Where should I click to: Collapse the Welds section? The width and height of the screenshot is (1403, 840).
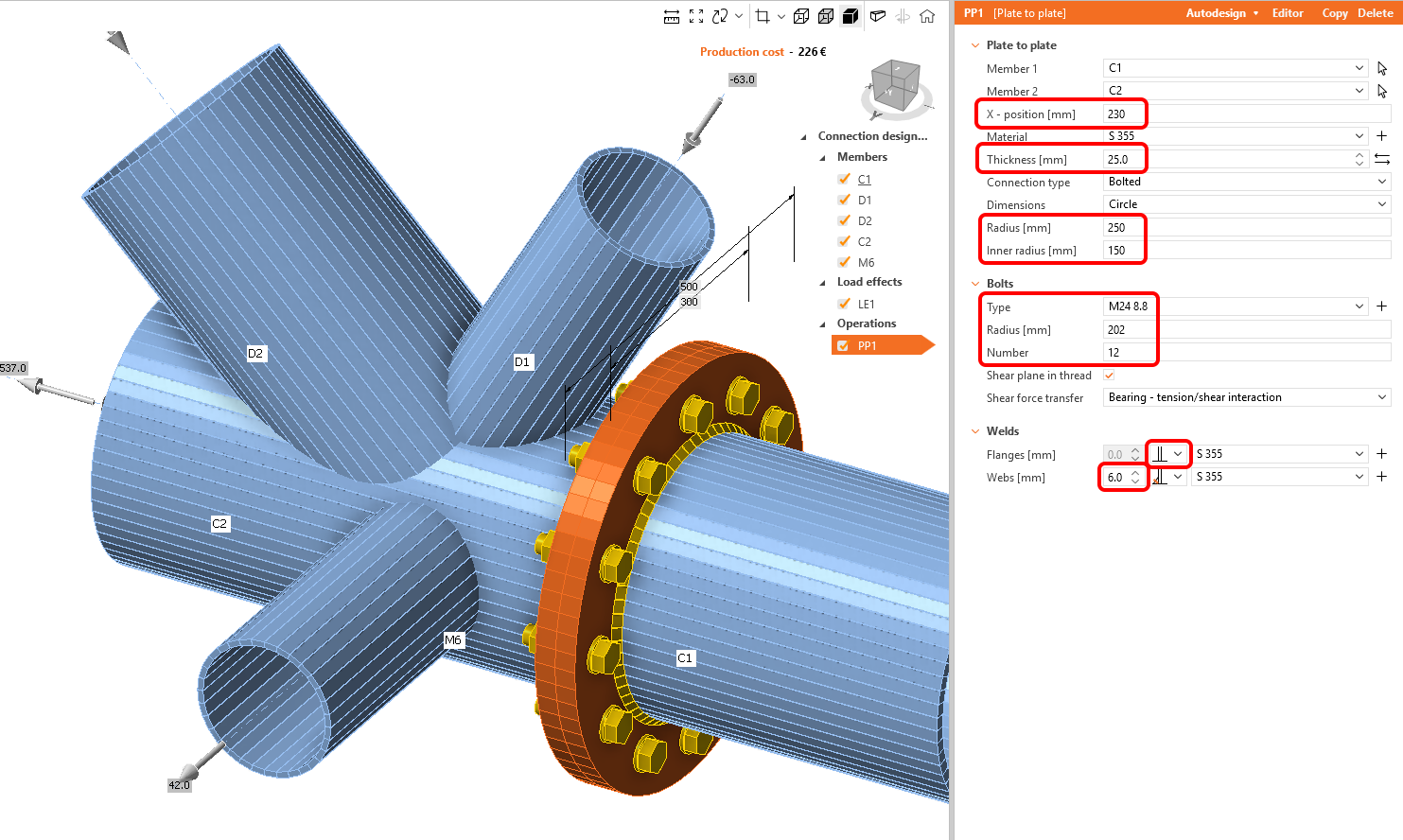[975, 431]
